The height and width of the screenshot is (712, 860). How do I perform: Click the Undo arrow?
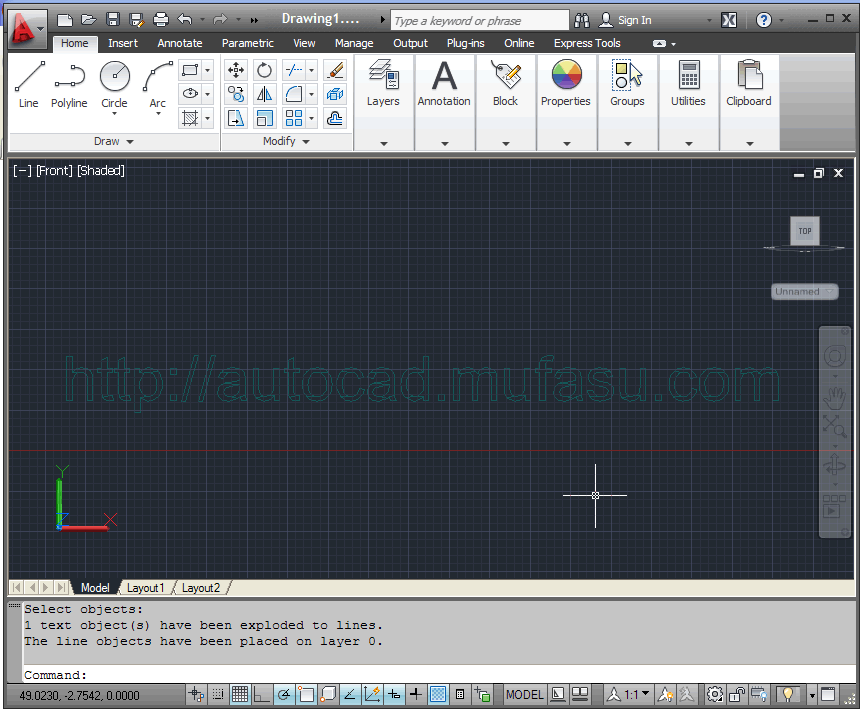tap(185, 20)
